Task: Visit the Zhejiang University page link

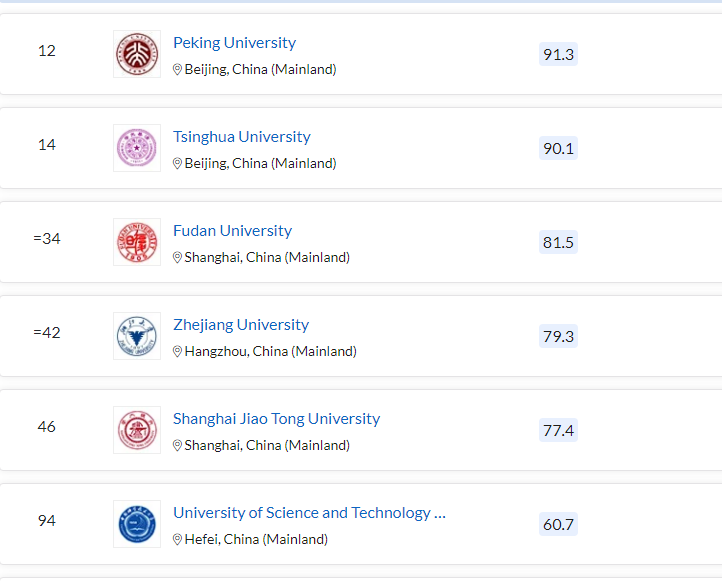Action: pos(240,325)
